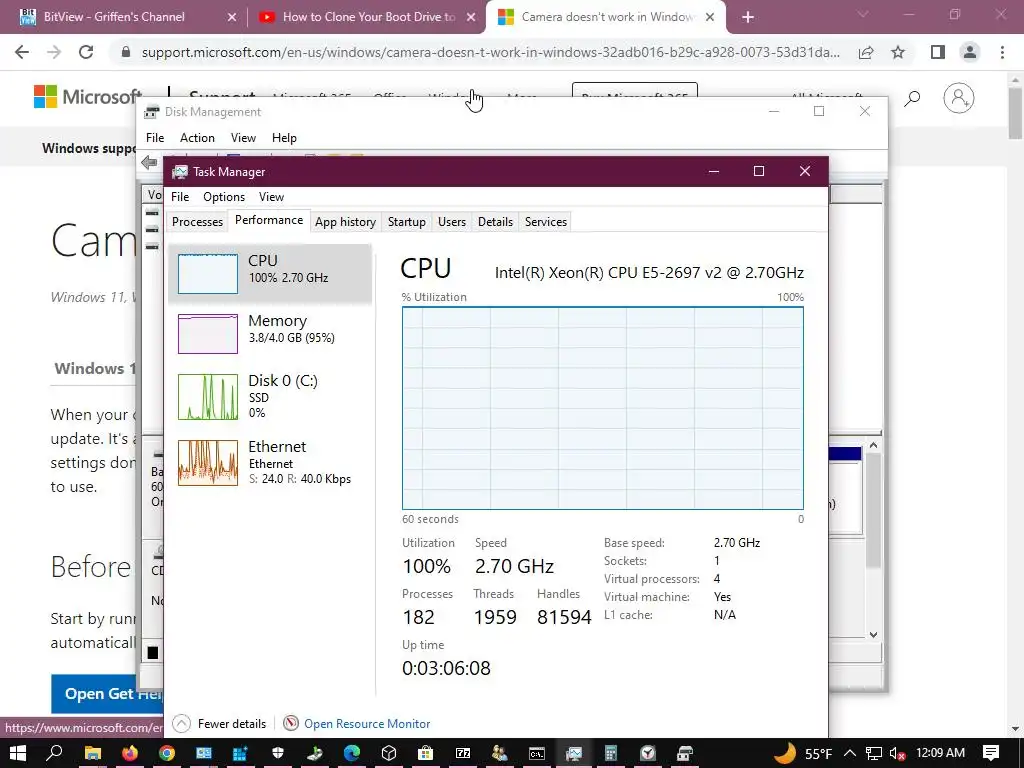Open Microsoft Store from taskbar

(x=426, y=753)
